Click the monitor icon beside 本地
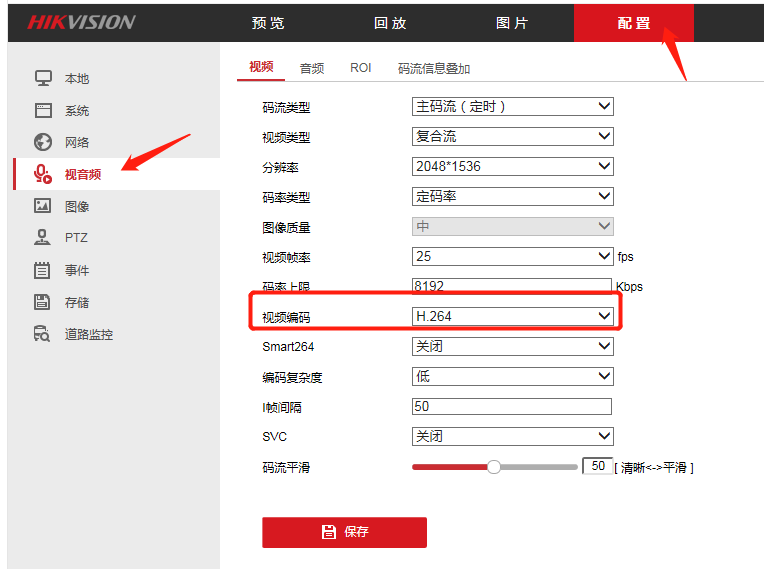The image size is (764, 569). pyautogui.click(x=42, y=78)
